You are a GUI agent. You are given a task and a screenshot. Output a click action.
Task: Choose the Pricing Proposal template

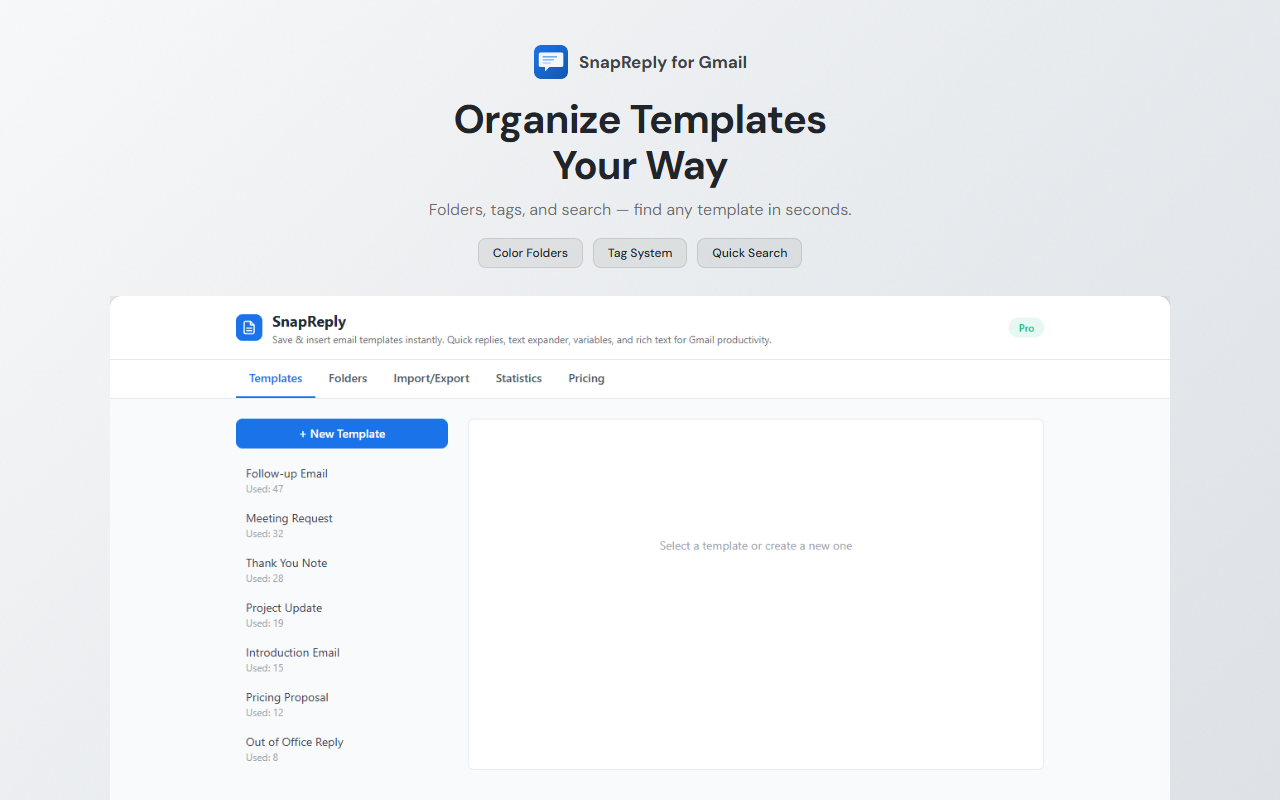coord(342,704)
